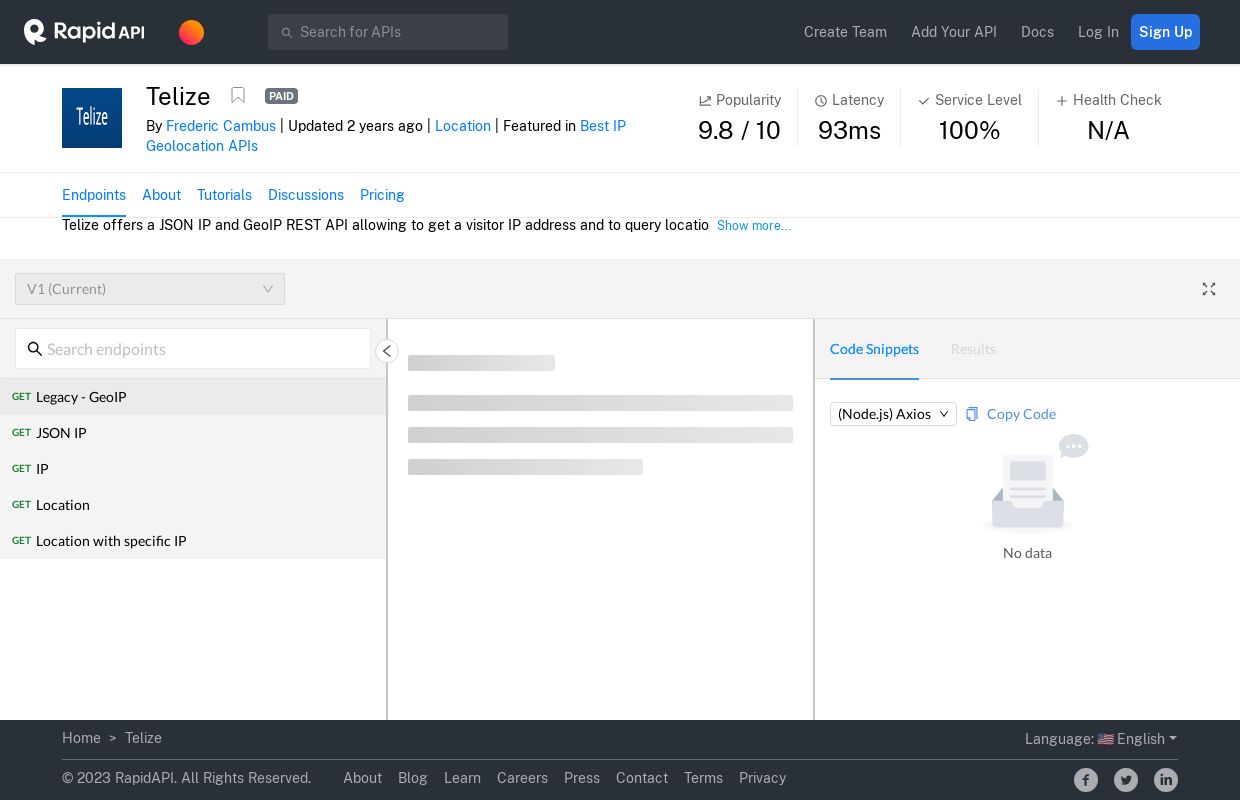Switch to the Endpoints tab
The height and width of the screenshot is (800, 1240).
[x=94, y=195]
